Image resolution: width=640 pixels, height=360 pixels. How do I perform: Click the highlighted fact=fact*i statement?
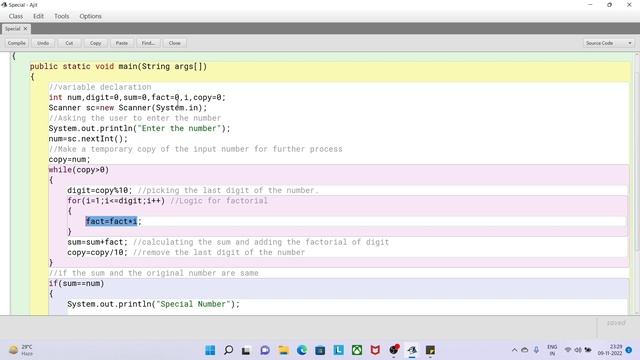(111, 221)
